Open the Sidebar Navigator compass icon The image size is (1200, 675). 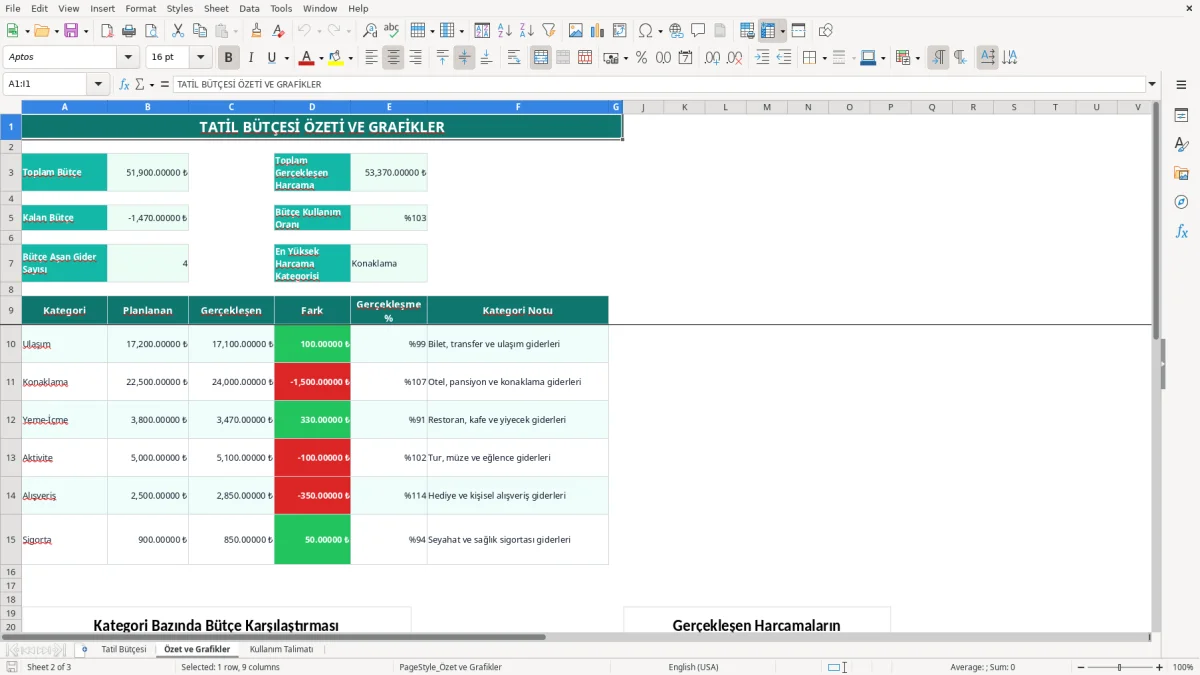(1181, 202)
